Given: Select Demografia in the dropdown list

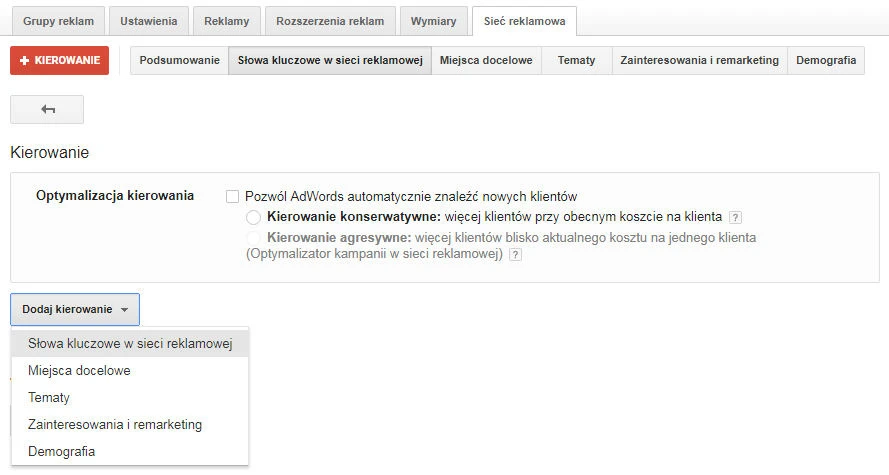Looking at the screenshot, I should click(x=62, y=452).
